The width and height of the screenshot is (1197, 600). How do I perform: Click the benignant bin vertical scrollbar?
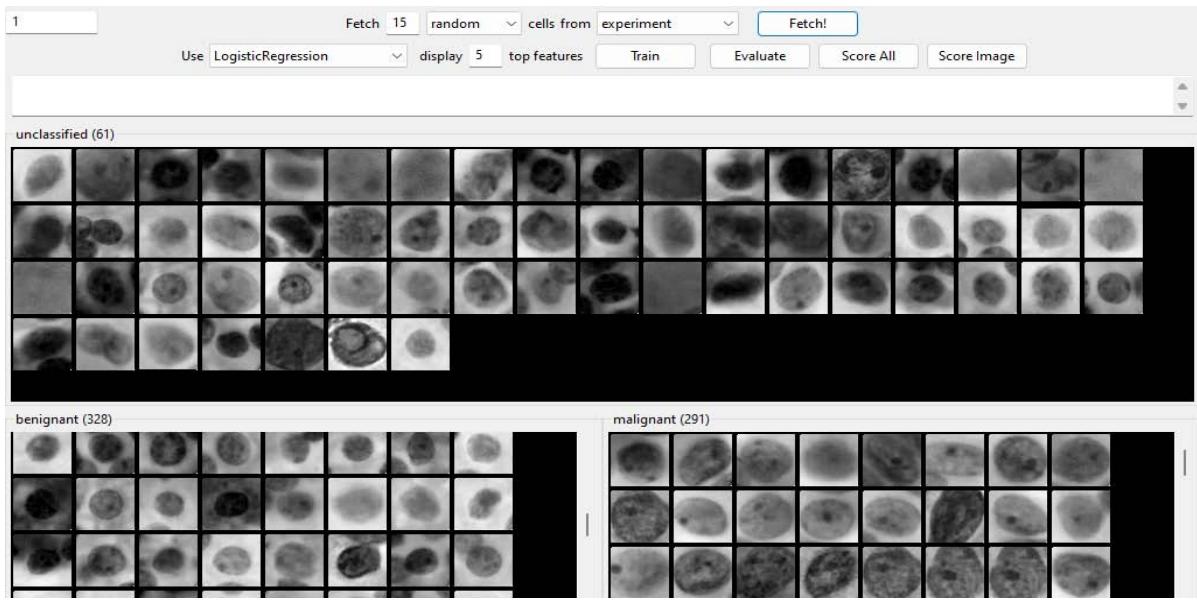click(x=587, y=524)
